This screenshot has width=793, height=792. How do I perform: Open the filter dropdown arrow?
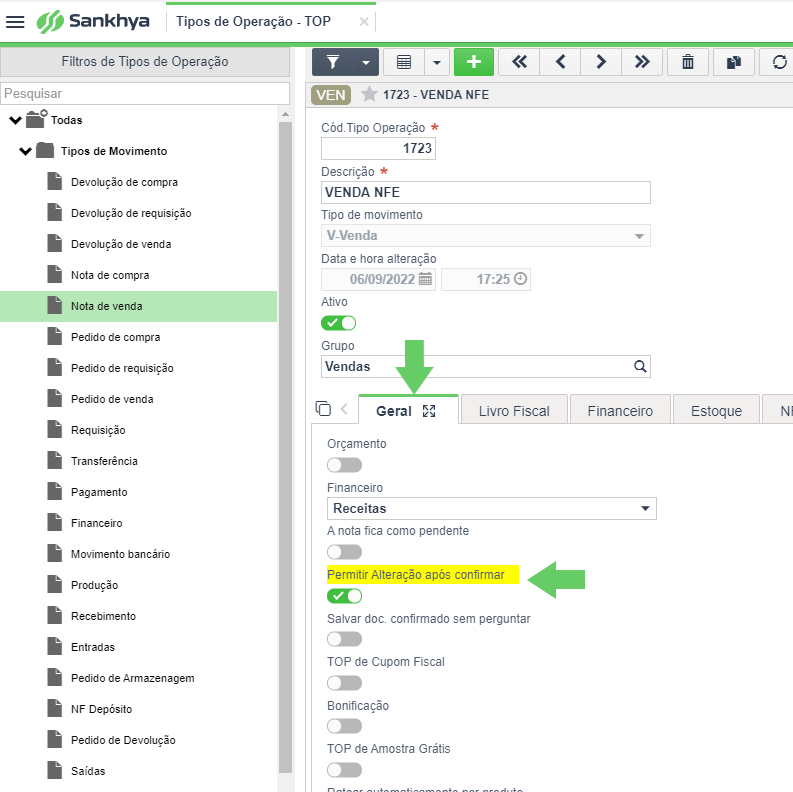click(366, 62)
